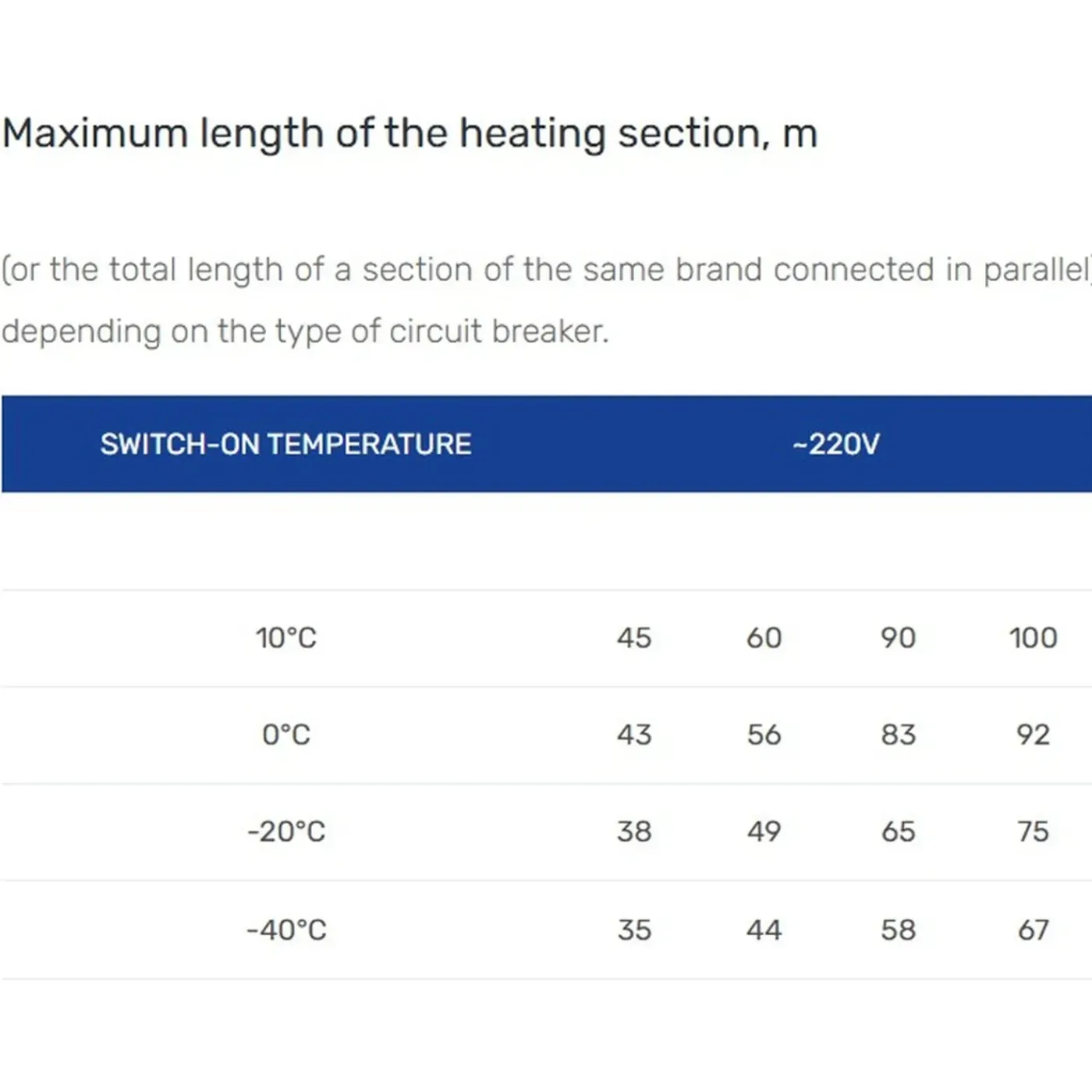Select the -20°C row label
The image size is (1092, 1092).
click(x=285, y=831)
